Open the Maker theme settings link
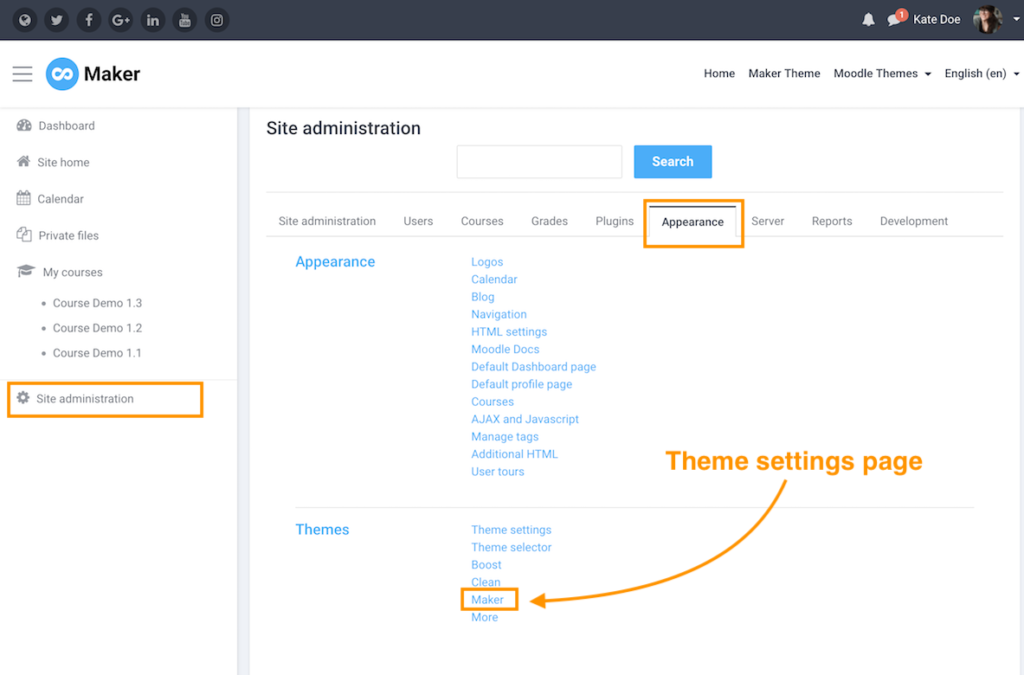 (x=488, y=599)
